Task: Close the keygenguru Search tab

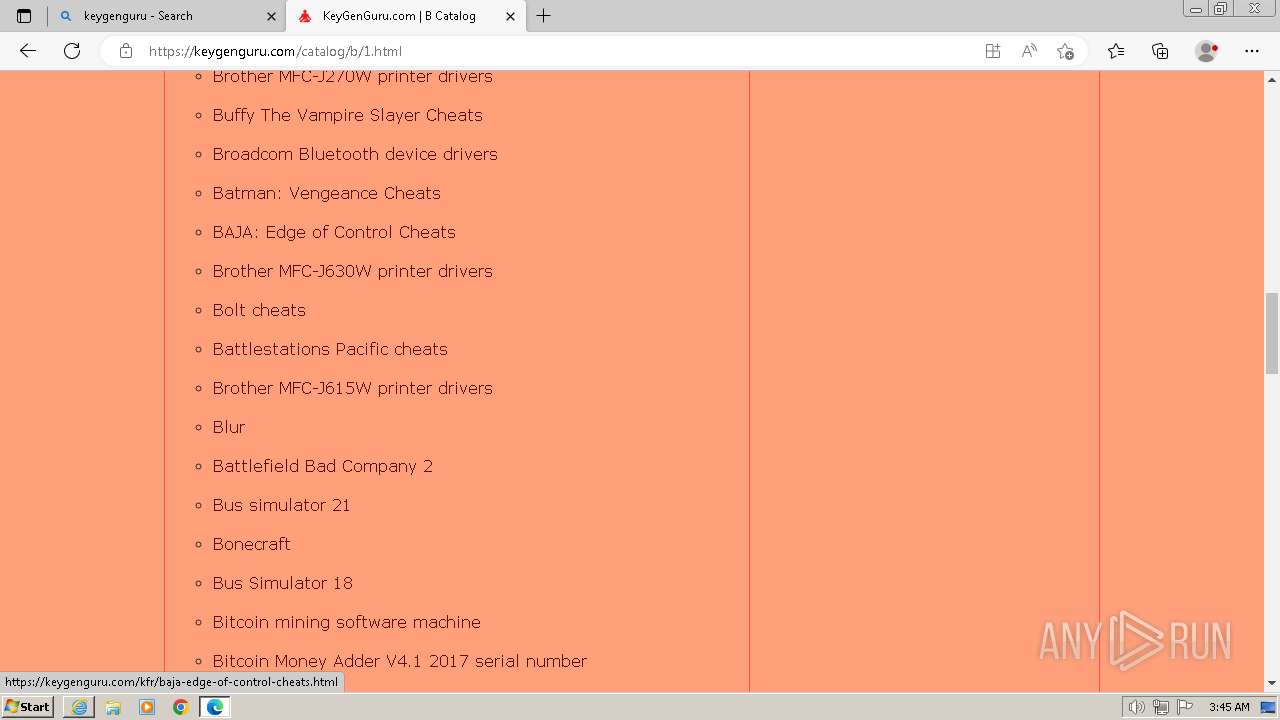Action: [271, 16]
